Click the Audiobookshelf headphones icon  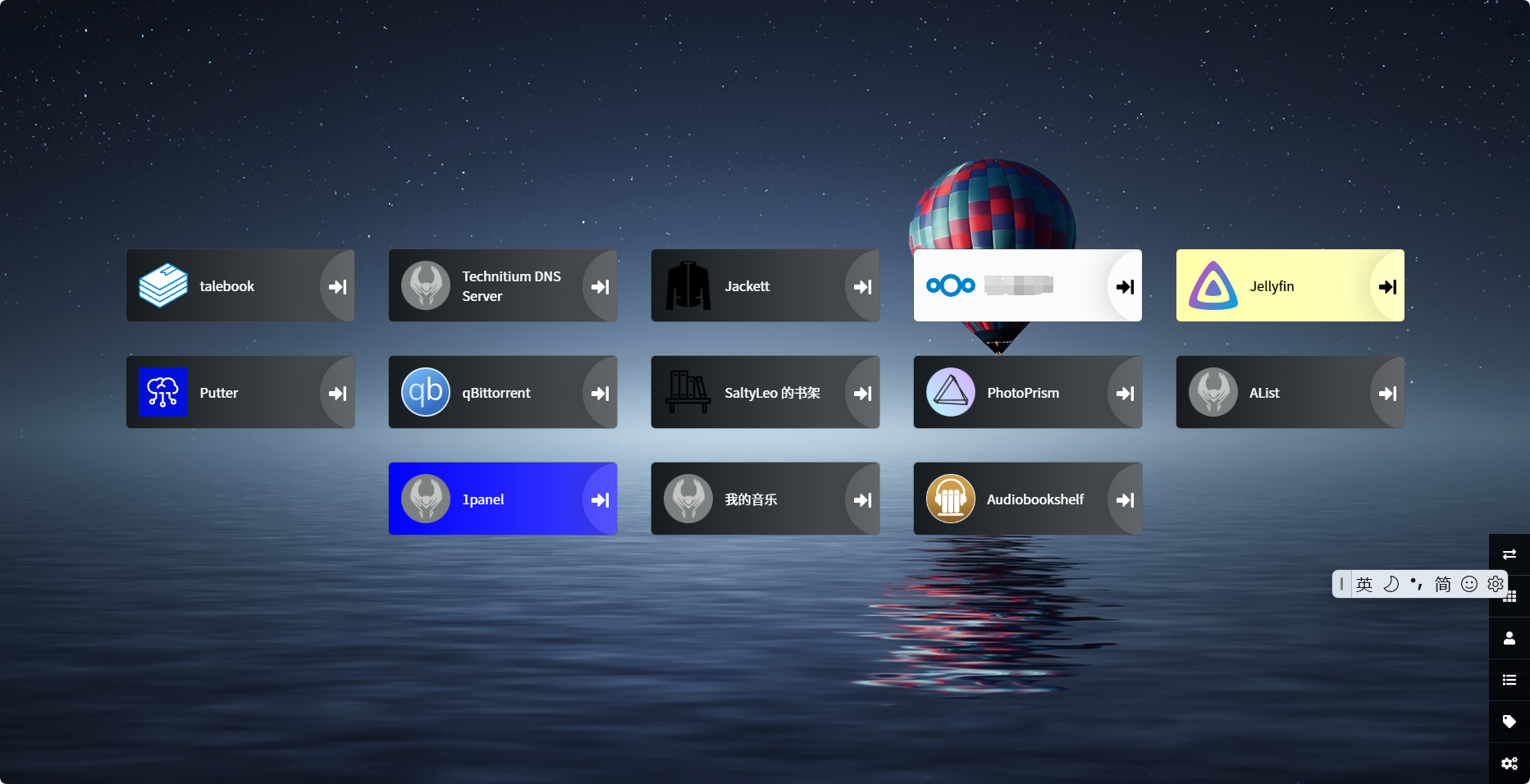click(x=950, y=499)
